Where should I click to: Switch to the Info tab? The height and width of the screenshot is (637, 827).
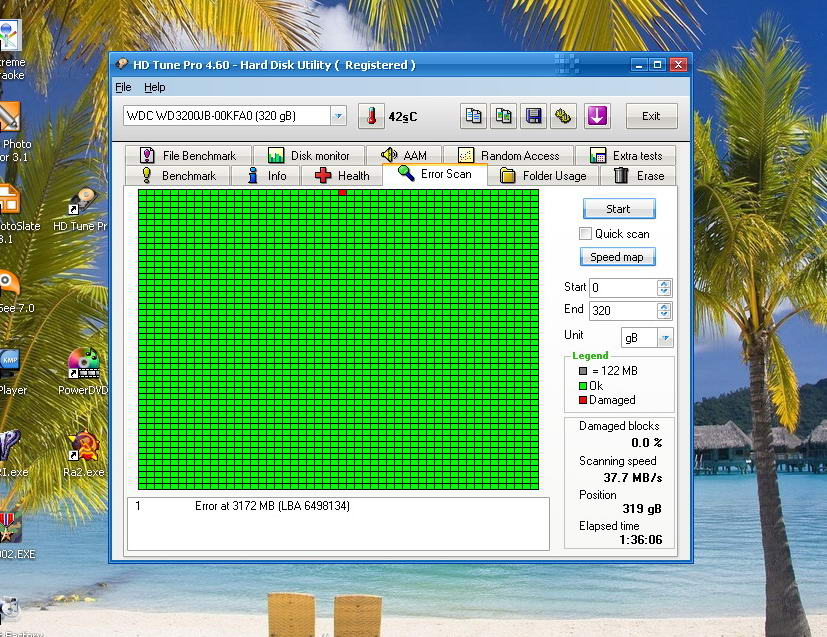(266, 176)
